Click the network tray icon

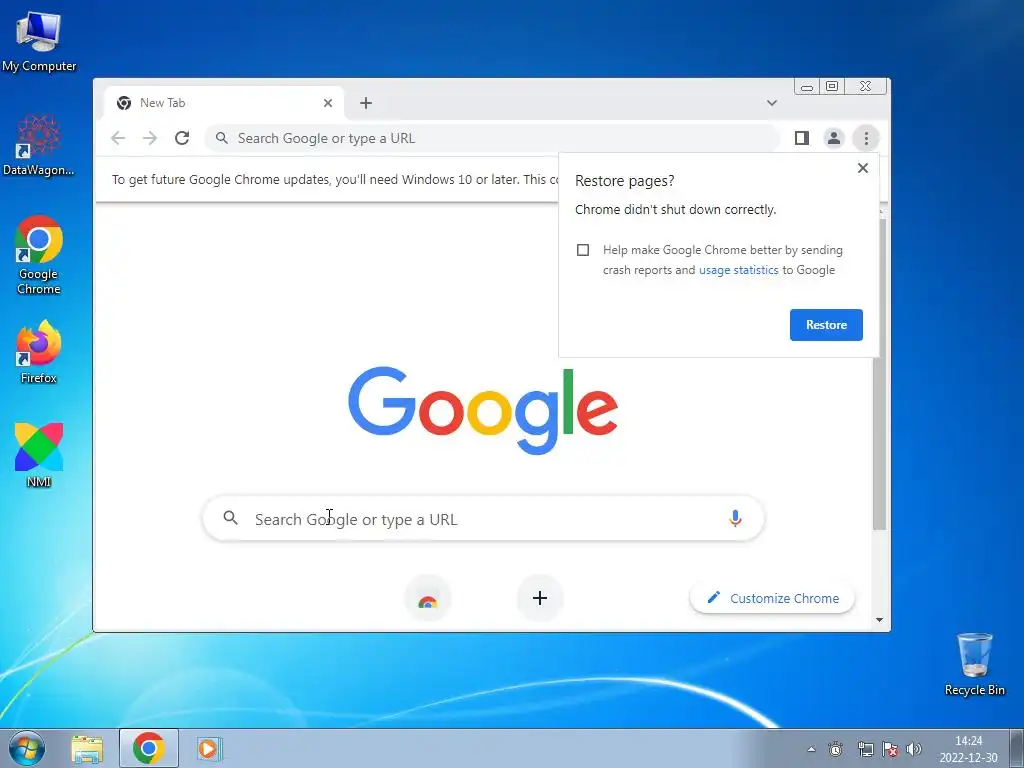click(865, 749)
